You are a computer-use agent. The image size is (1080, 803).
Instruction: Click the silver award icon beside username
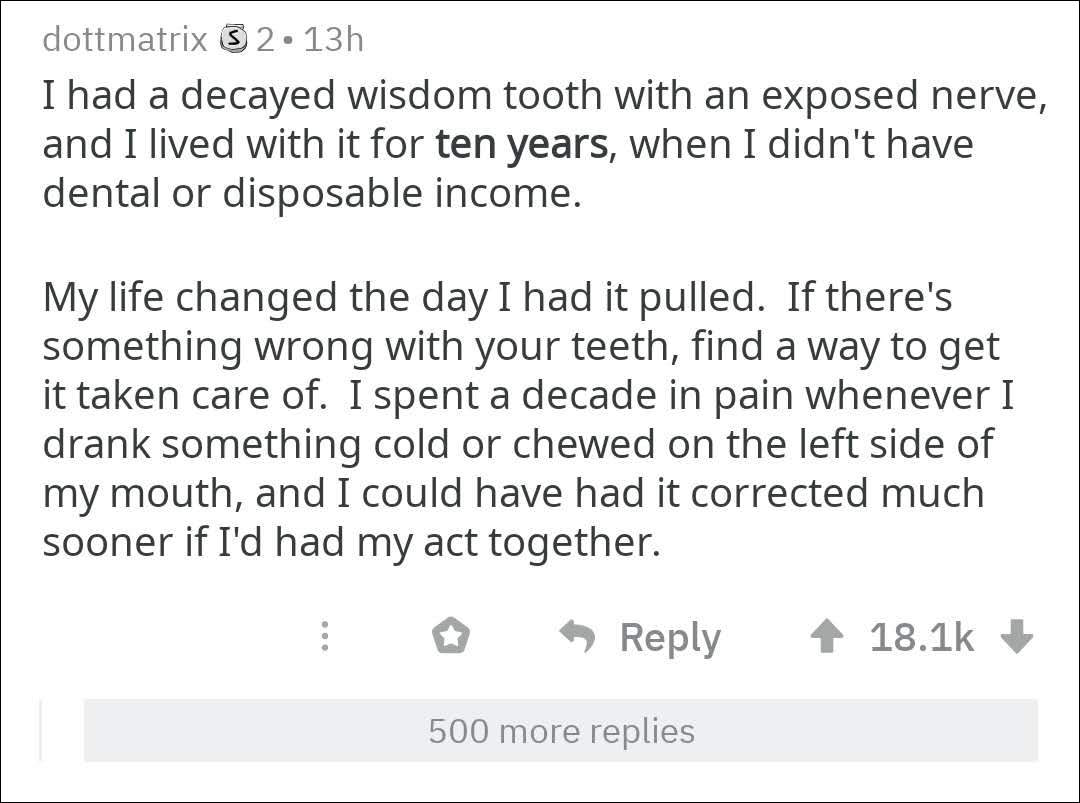tap(232, 40)
